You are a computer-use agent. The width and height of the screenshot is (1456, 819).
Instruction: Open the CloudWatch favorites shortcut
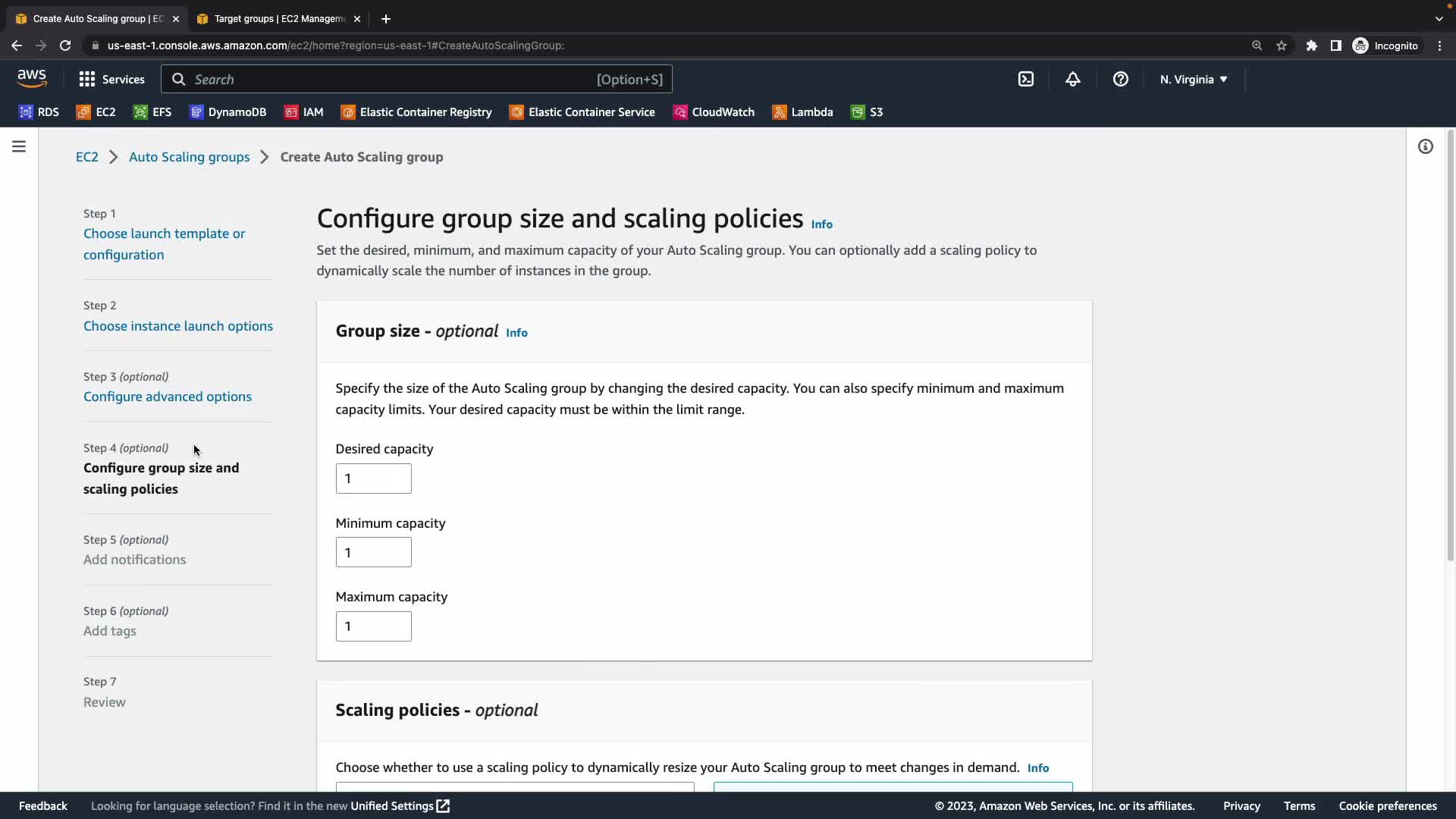(714, 112)
